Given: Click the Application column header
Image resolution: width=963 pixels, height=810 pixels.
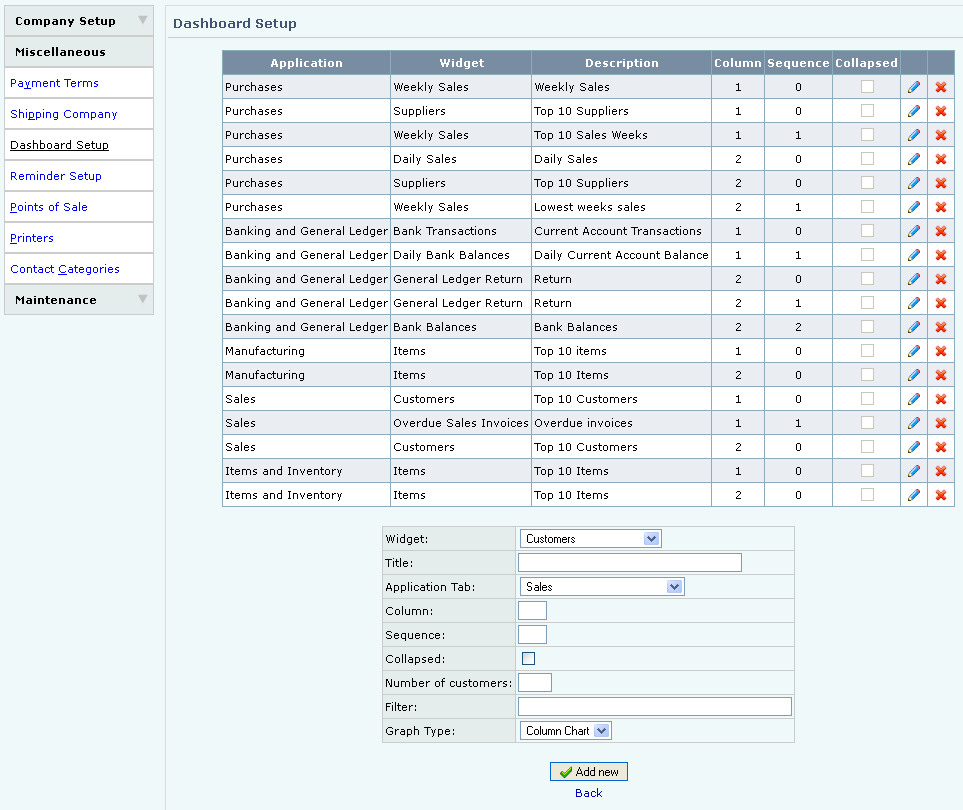Looking at the screenshot, I should pos(306,63).
